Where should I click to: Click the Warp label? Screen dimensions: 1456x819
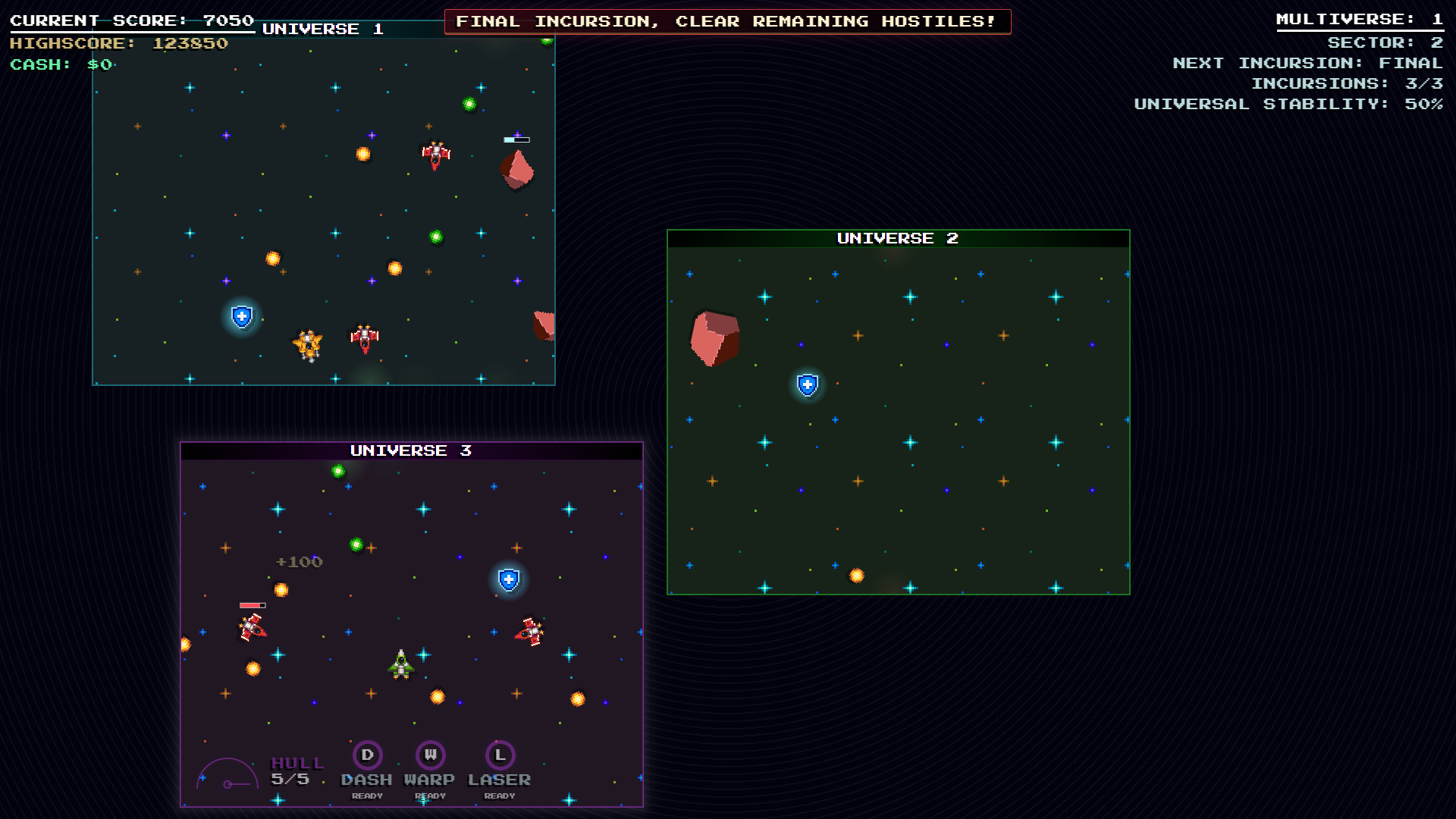tap(429, 780)
